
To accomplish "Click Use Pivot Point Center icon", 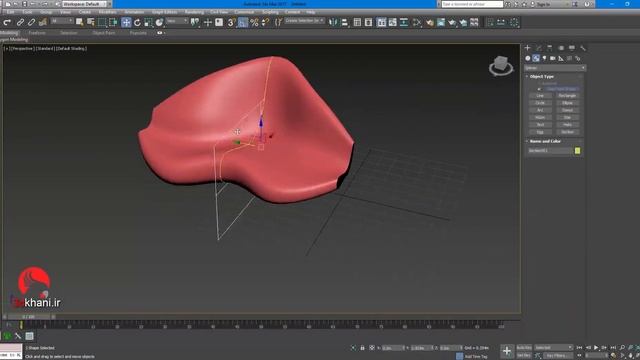I will pyautogui.click(x=196, y=22).
